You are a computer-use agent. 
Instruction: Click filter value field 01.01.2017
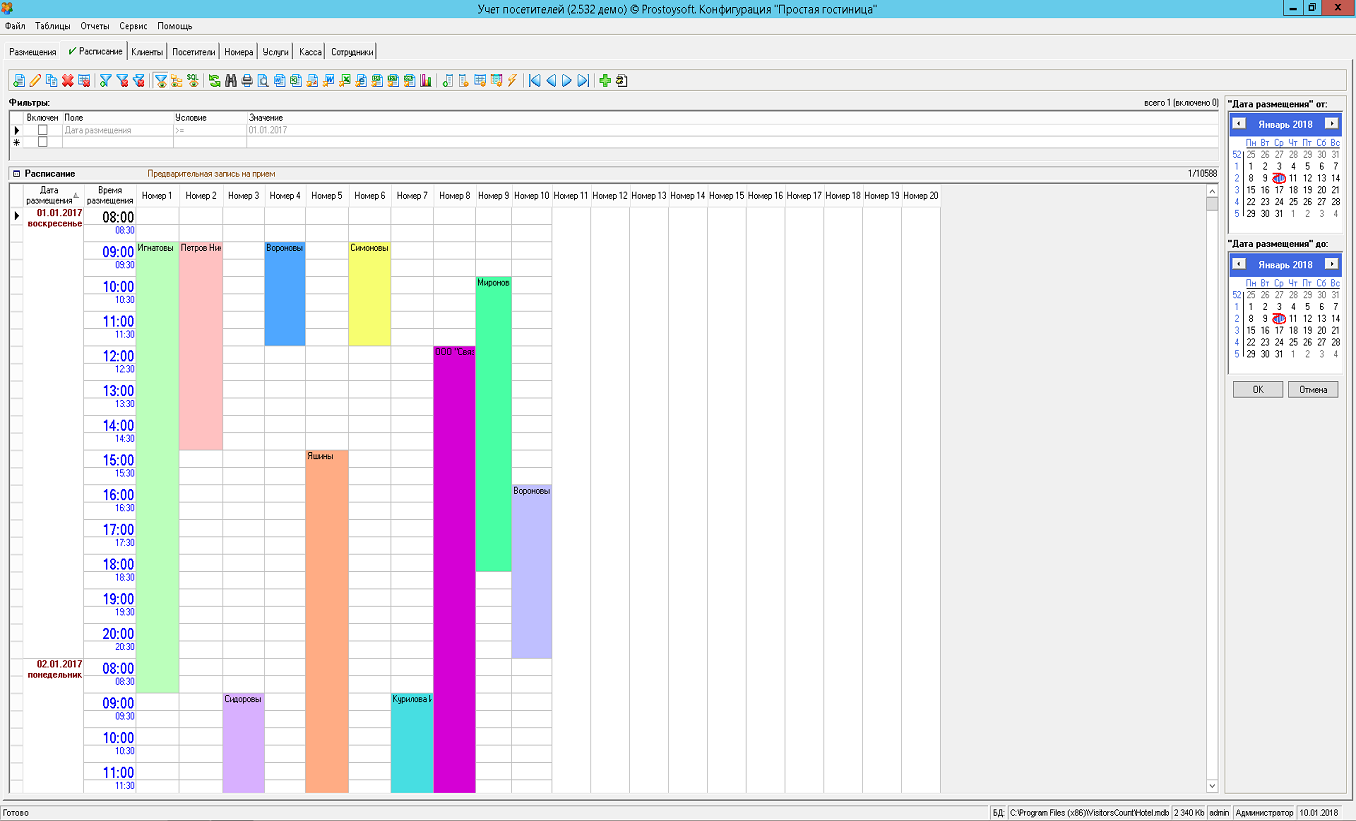733,130
